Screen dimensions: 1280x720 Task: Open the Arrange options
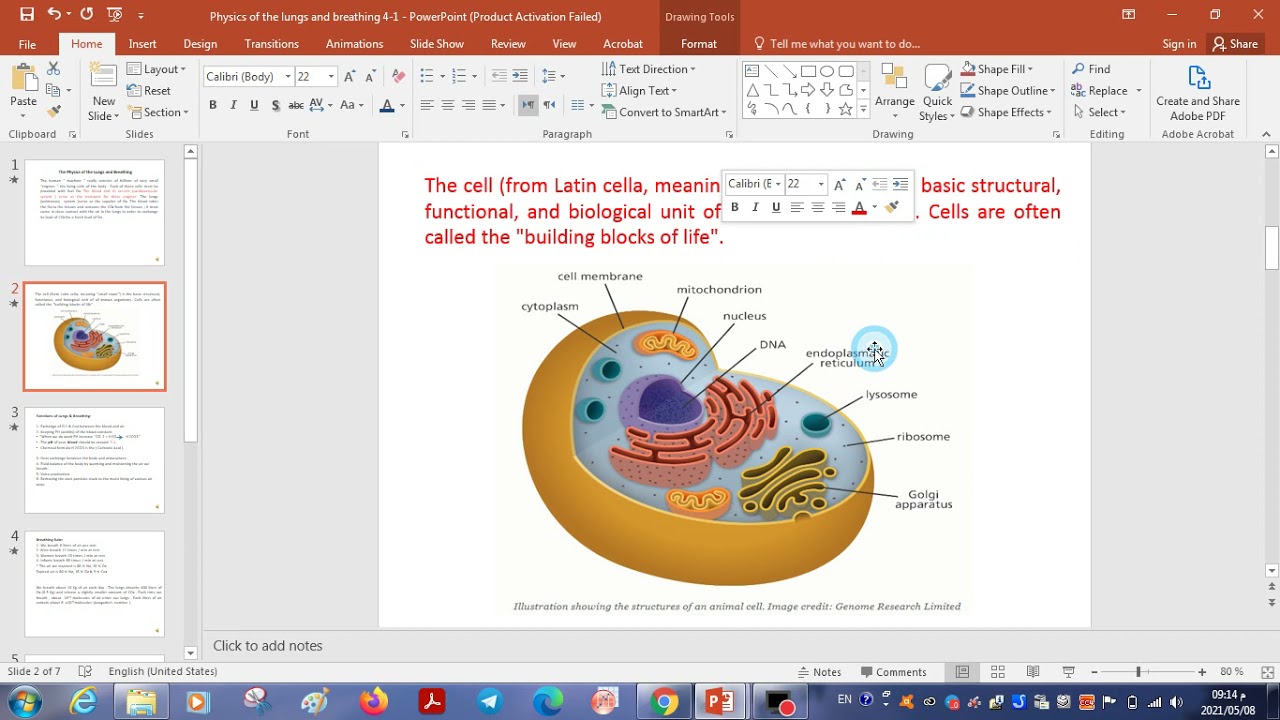894,92
